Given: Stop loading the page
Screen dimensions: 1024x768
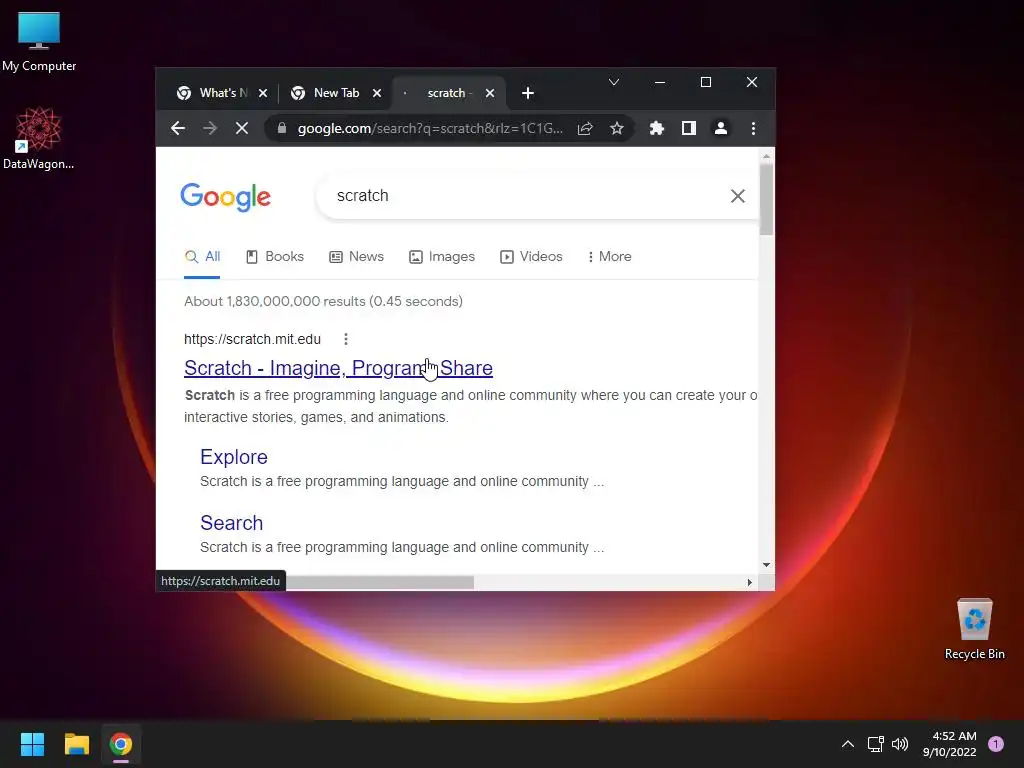Looking at the screenshot, I should (242, 128).
